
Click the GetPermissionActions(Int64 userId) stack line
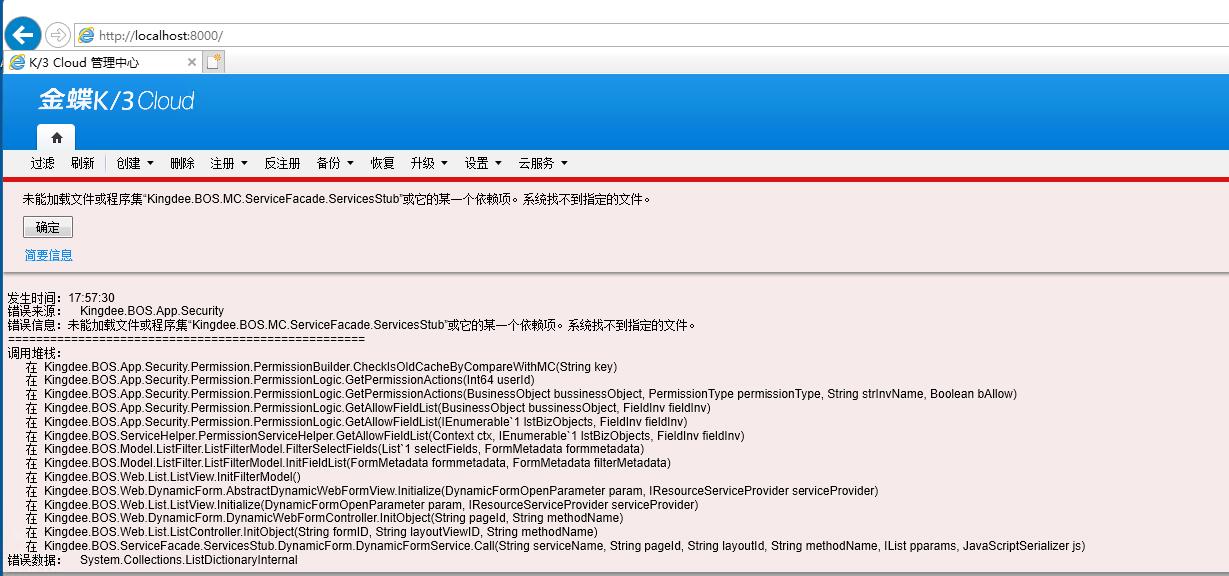(x=280, y=380)
